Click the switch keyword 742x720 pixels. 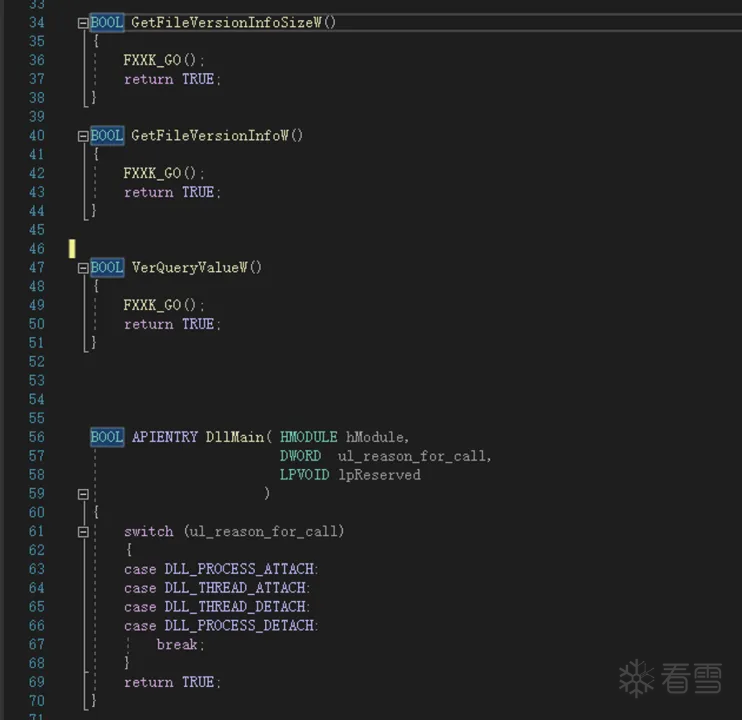tap(149, 531)
